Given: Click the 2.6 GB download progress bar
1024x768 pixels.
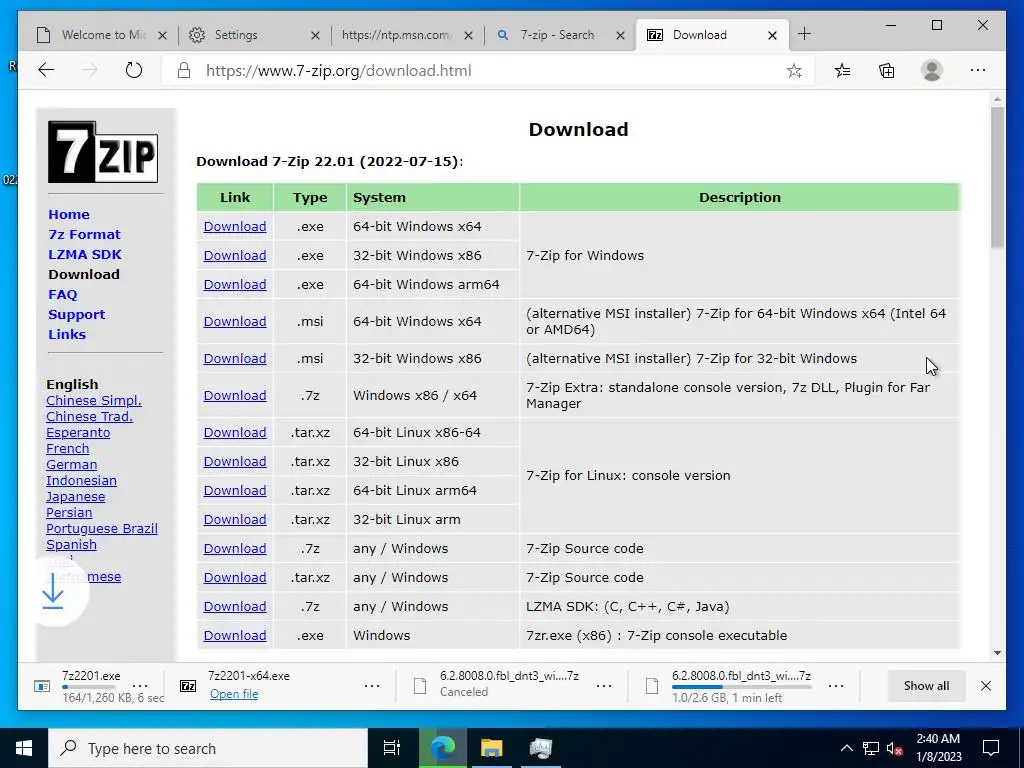Looking at the screenshot, I should coord(741,687).
